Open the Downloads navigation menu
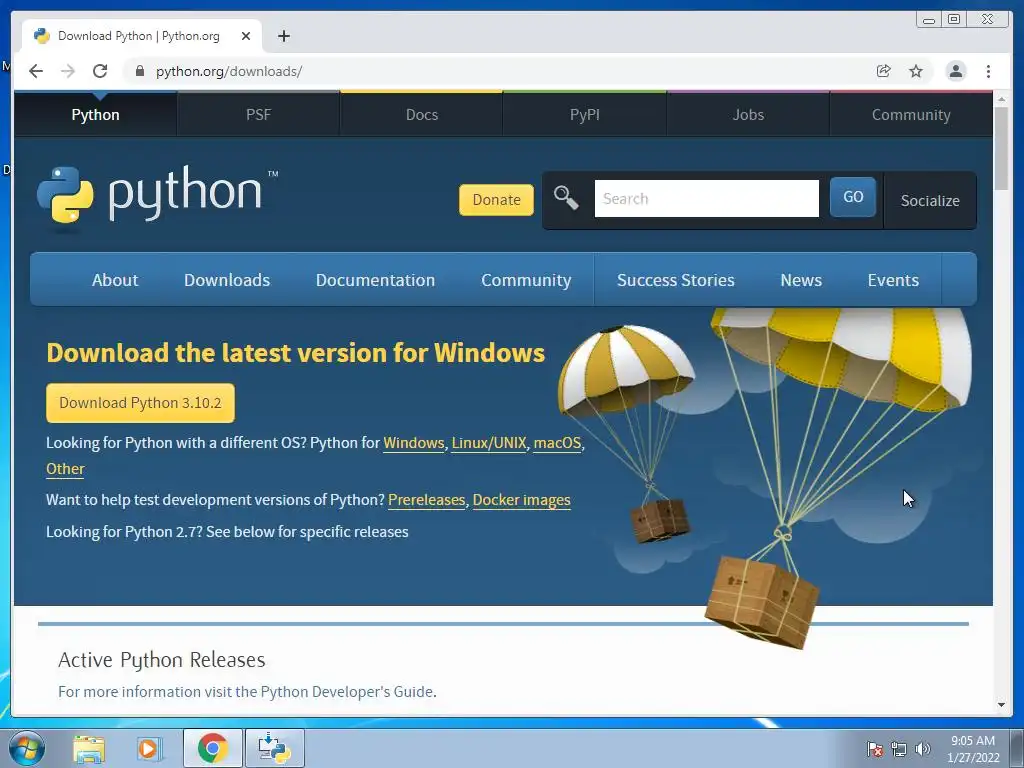Image resolution: width=1024 pixels, height=768 pixels. 227,280
